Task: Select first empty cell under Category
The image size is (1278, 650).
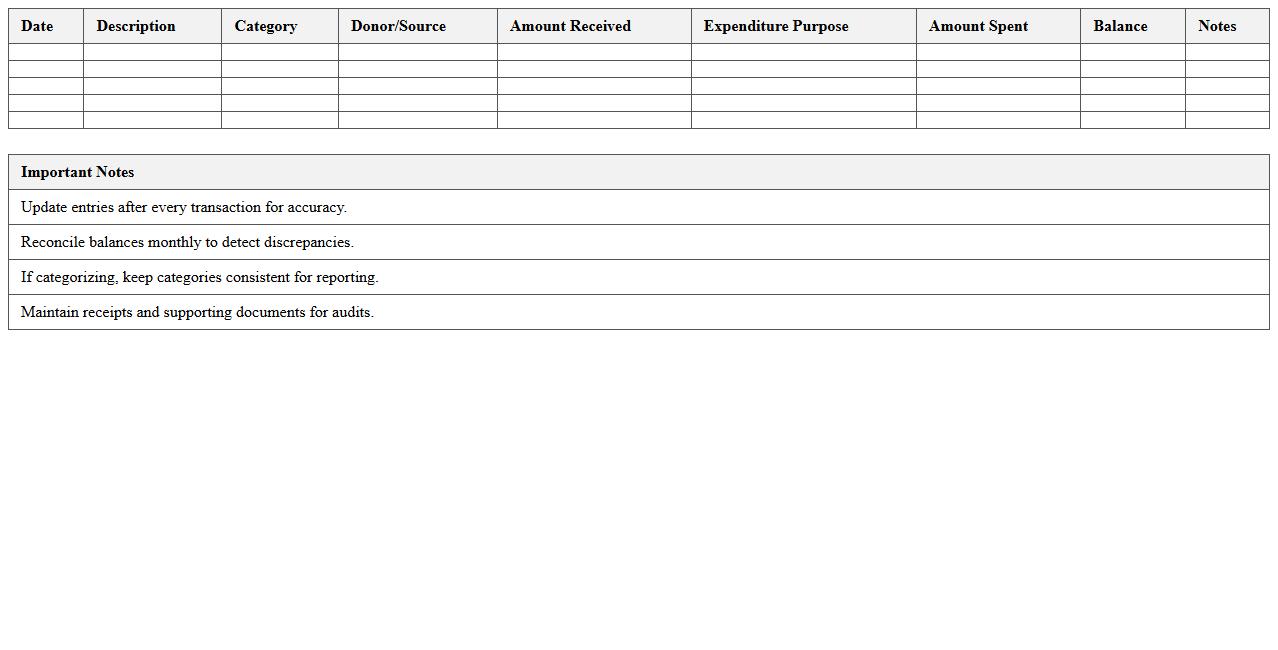Action: [x=279, y=52]
